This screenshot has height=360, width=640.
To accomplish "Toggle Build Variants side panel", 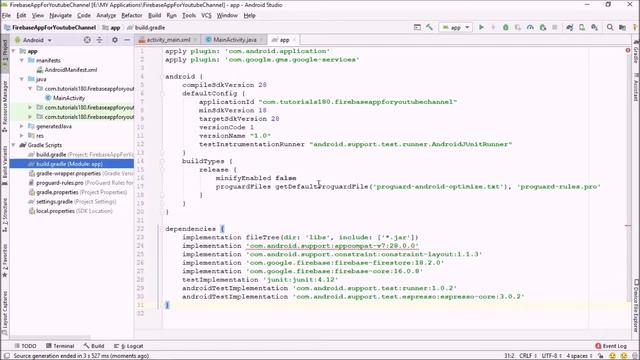I will [4, 166].
